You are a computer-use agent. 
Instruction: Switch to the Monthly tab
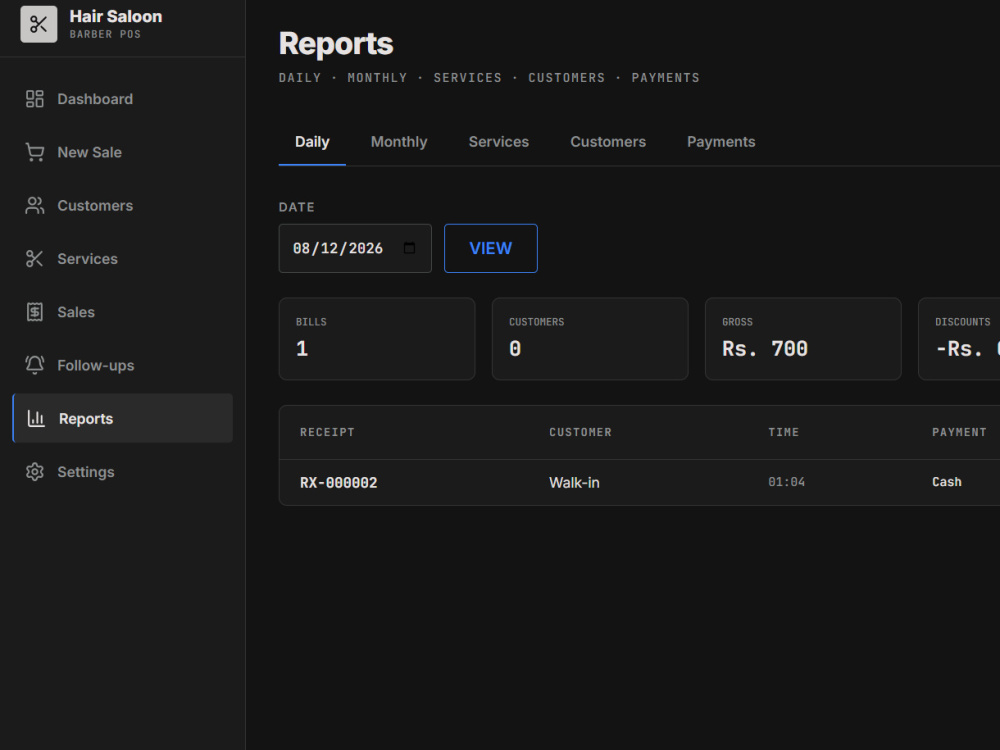399,142
